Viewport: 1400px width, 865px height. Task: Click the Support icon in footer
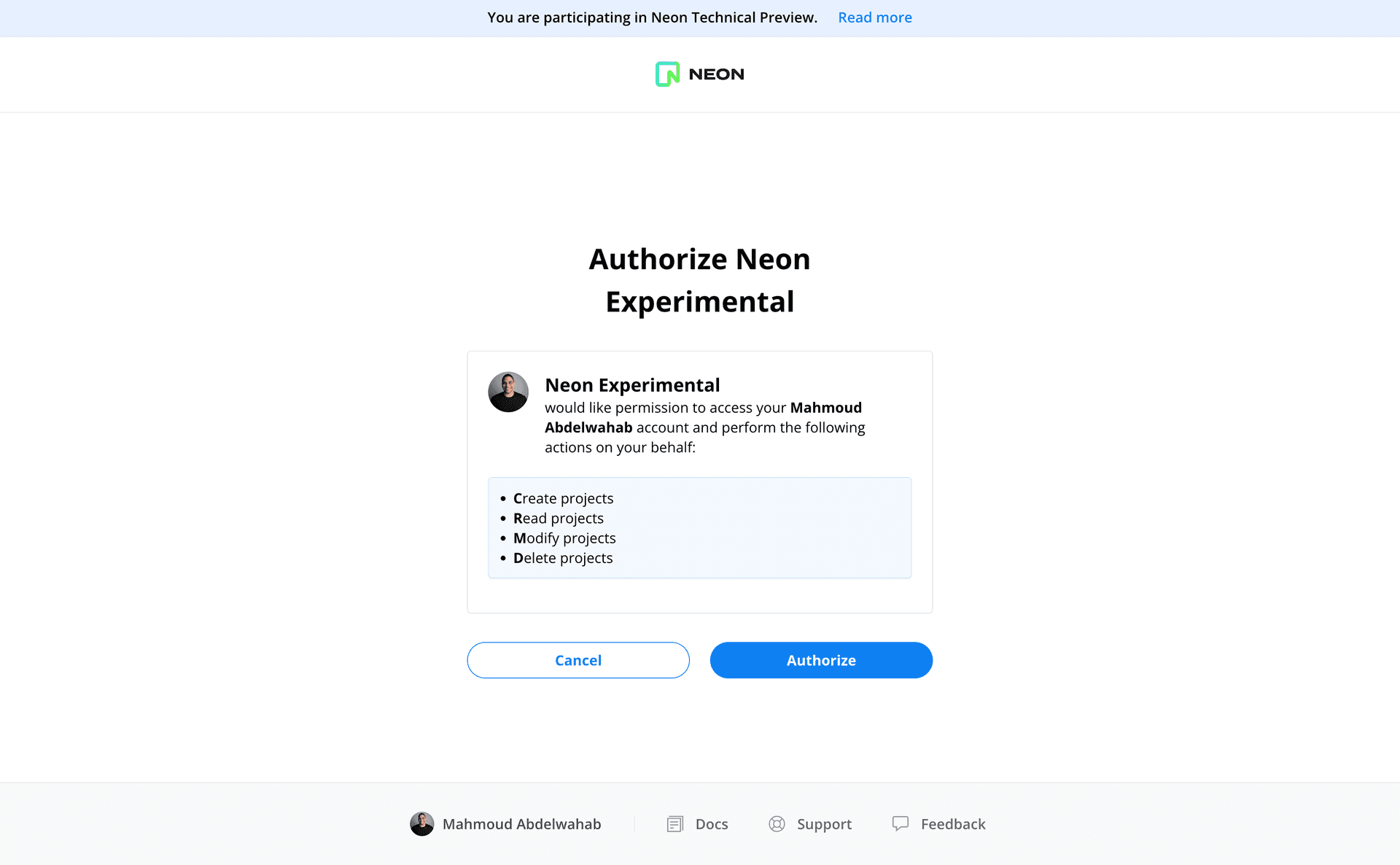[777, 823]
